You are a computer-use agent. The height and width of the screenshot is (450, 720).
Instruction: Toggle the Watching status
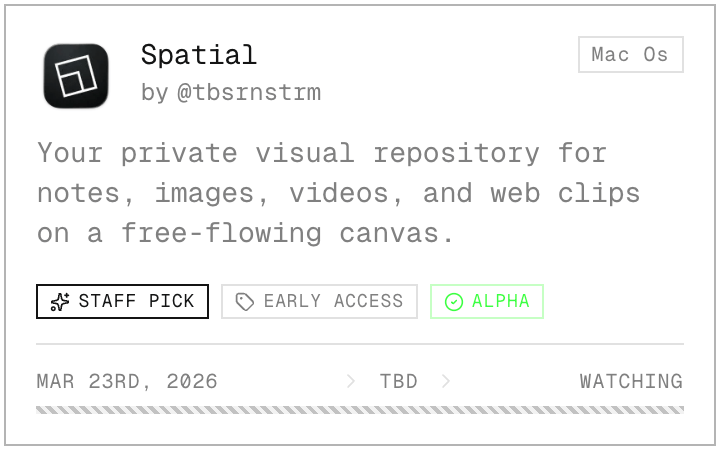631,381
